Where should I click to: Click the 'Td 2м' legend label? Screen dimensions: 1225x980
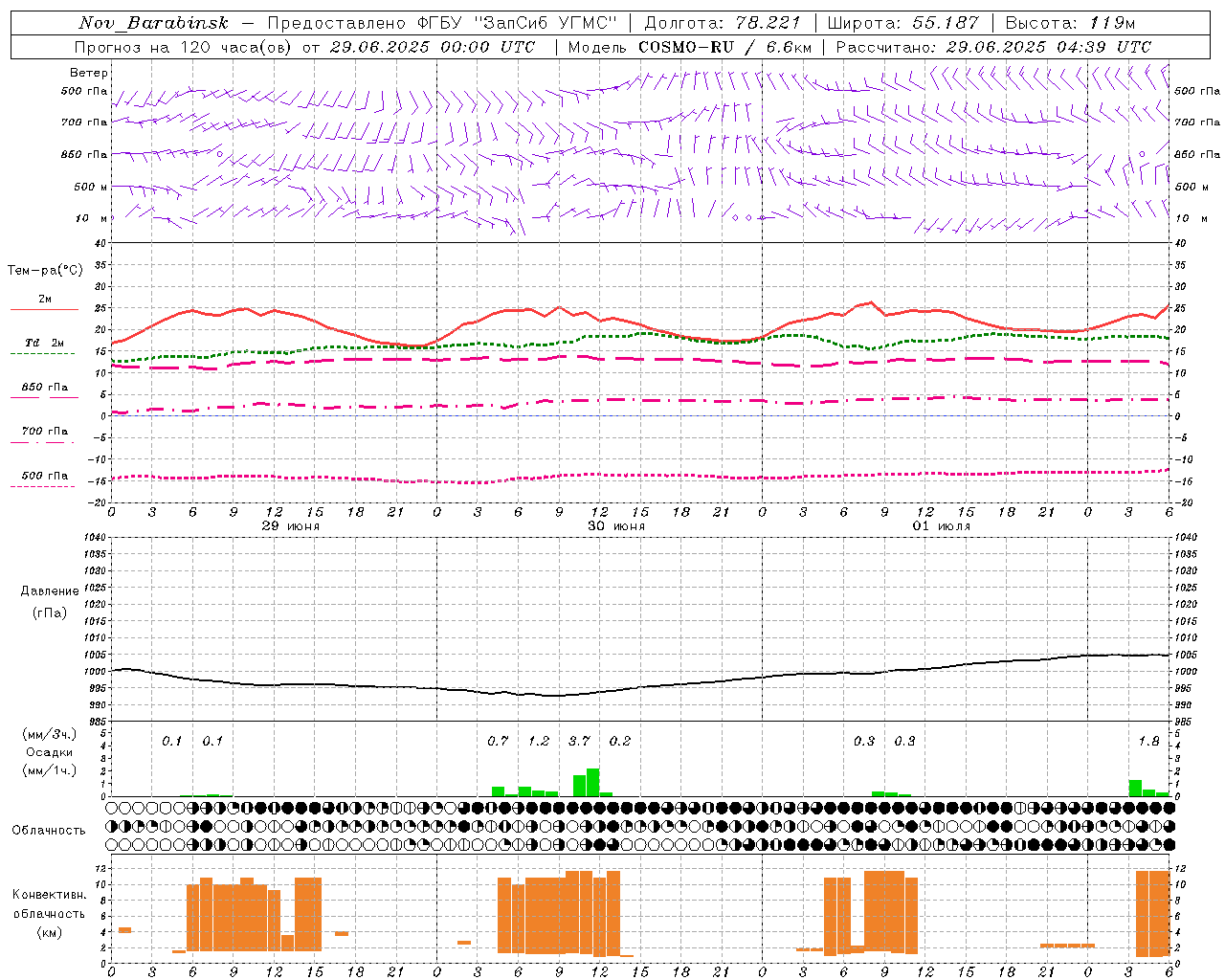click(44, 343)
